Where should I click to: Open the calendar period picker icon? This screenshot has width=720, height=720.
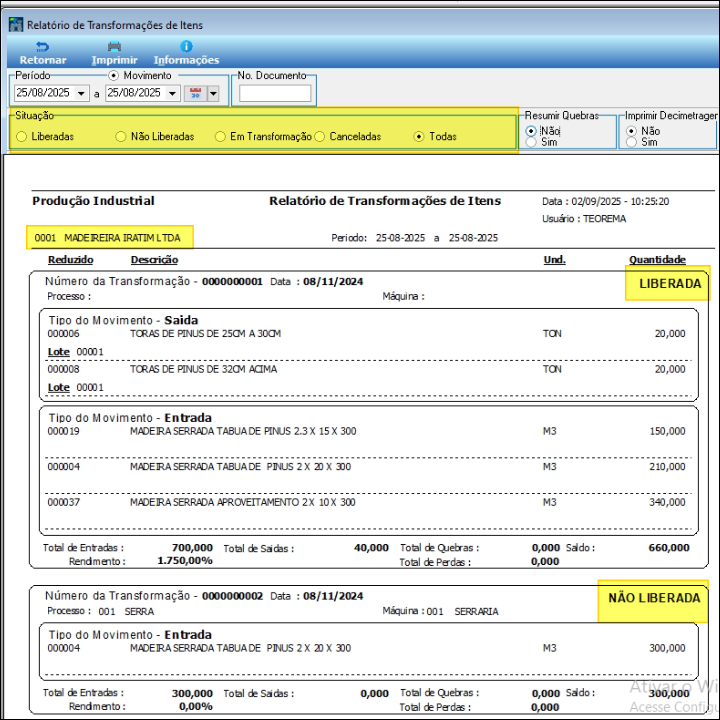click(x=196, y=93)
